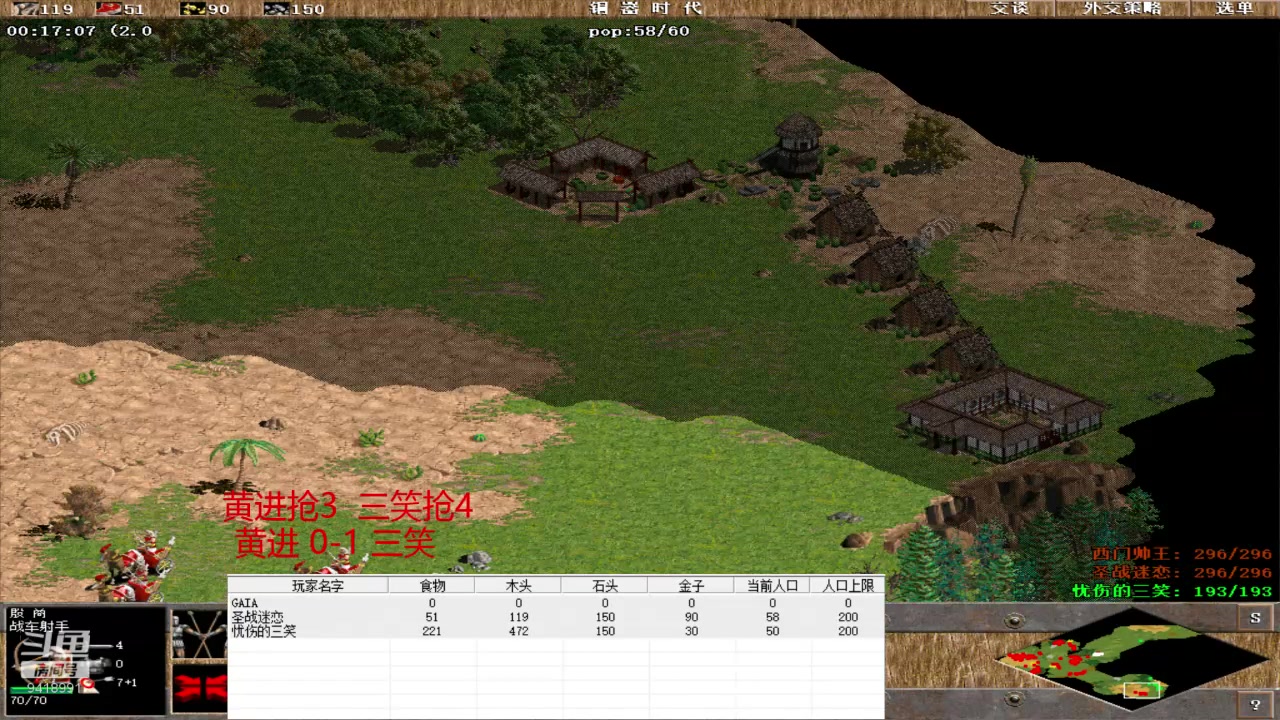1280x720 pixels.
Task: Click the 殷商 civilization label
Action: pyautogui.click(x=28, y=613)
